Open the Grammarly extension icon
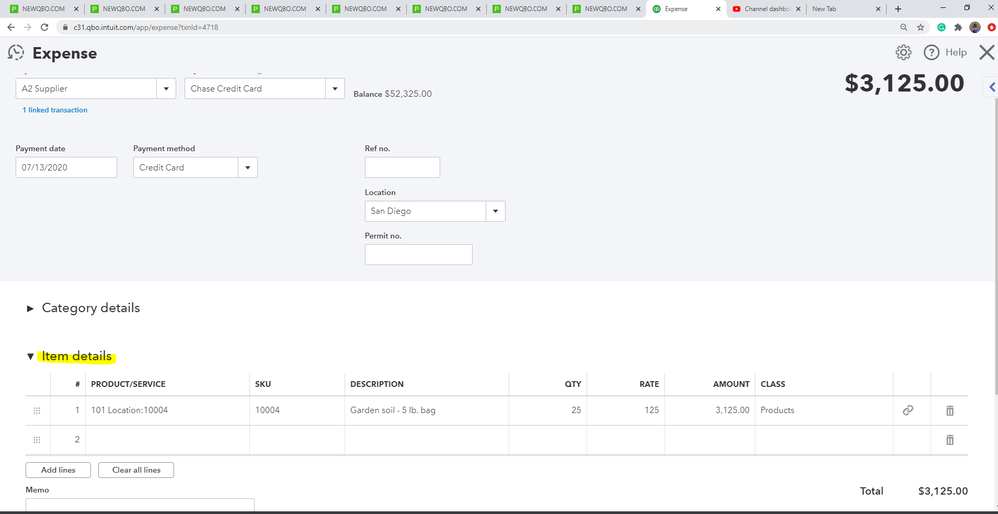The height and width of the screenshot is (514, 998). point(941,27)
